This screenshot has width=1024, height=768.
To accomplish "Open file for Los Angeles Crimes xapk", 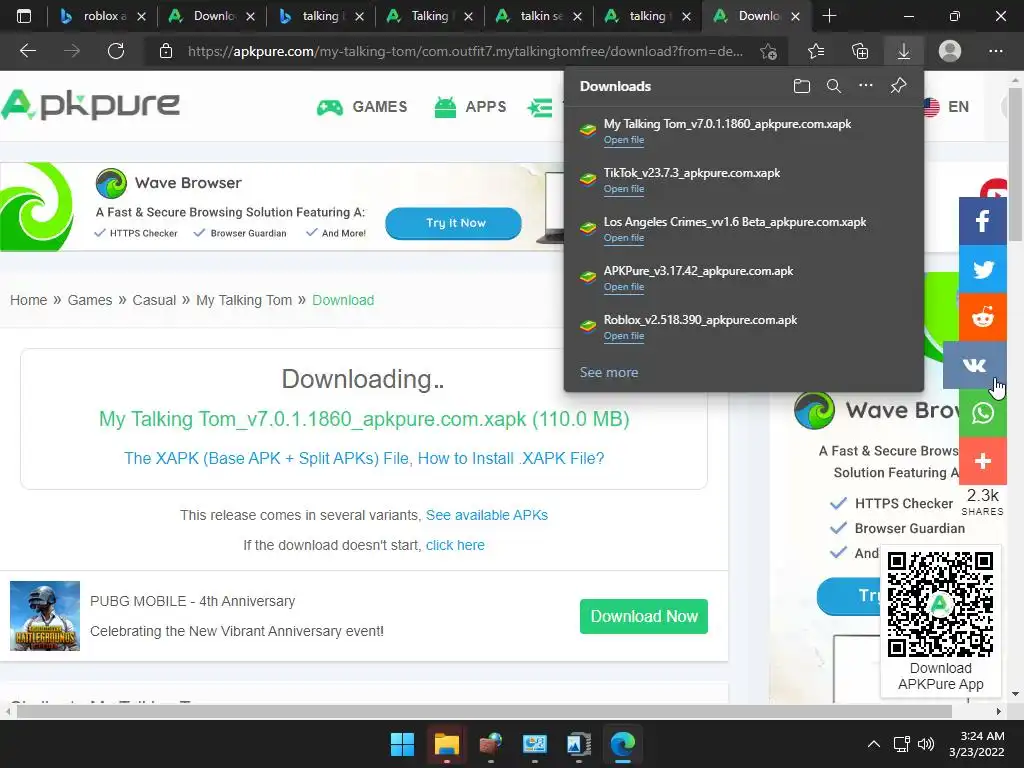I will [624, 238].
